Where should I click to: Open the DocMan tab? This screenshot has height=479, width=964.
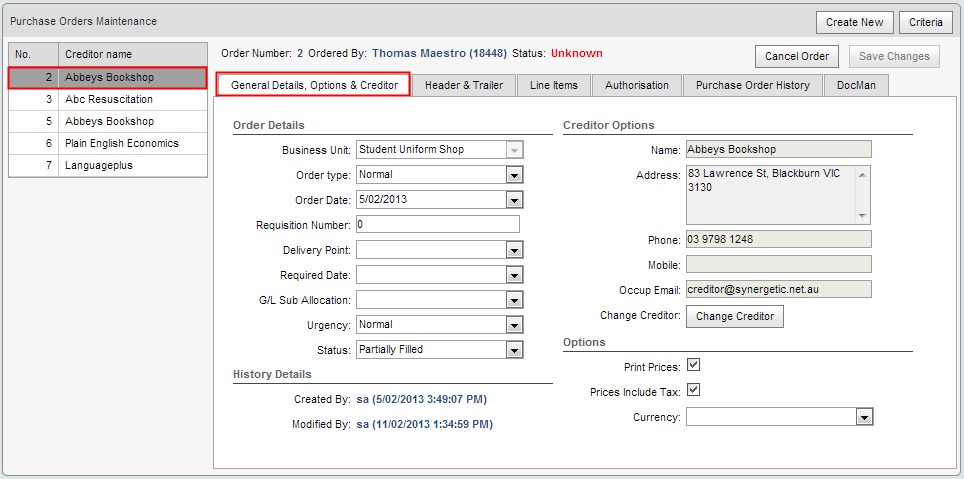click(x=856, y=85)
